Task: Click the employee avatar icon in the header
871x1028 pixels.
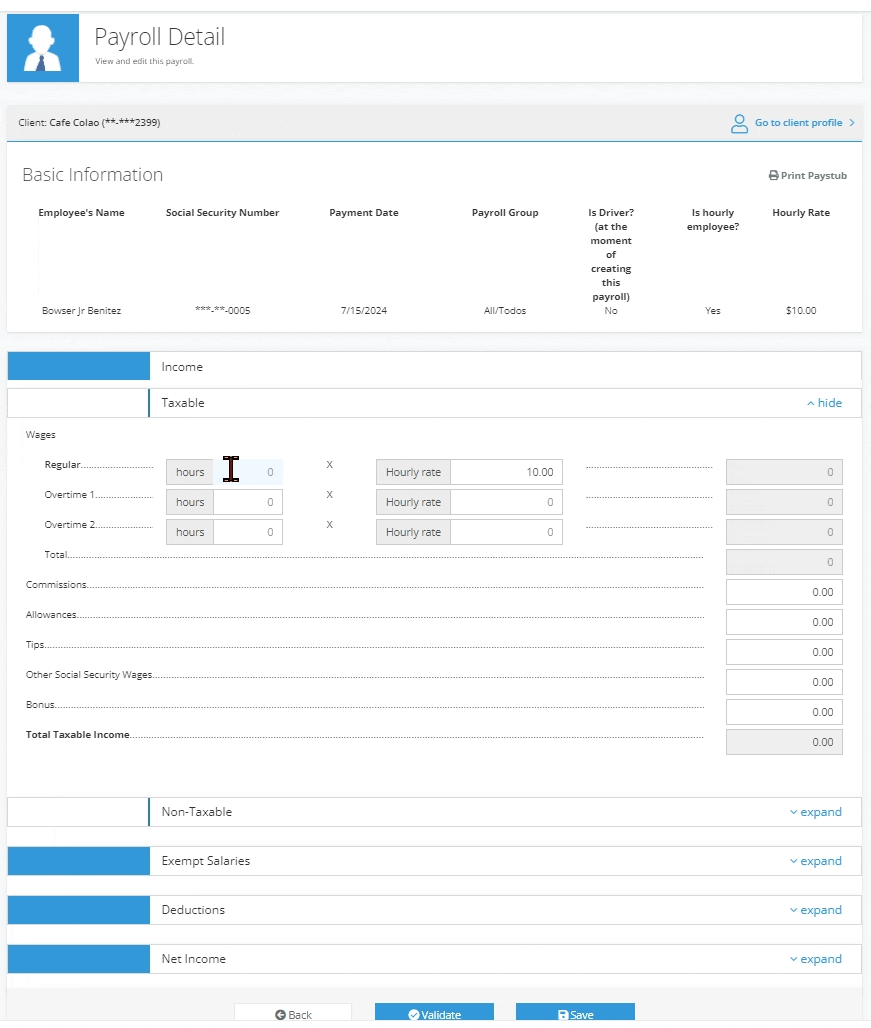Action: 43,48
